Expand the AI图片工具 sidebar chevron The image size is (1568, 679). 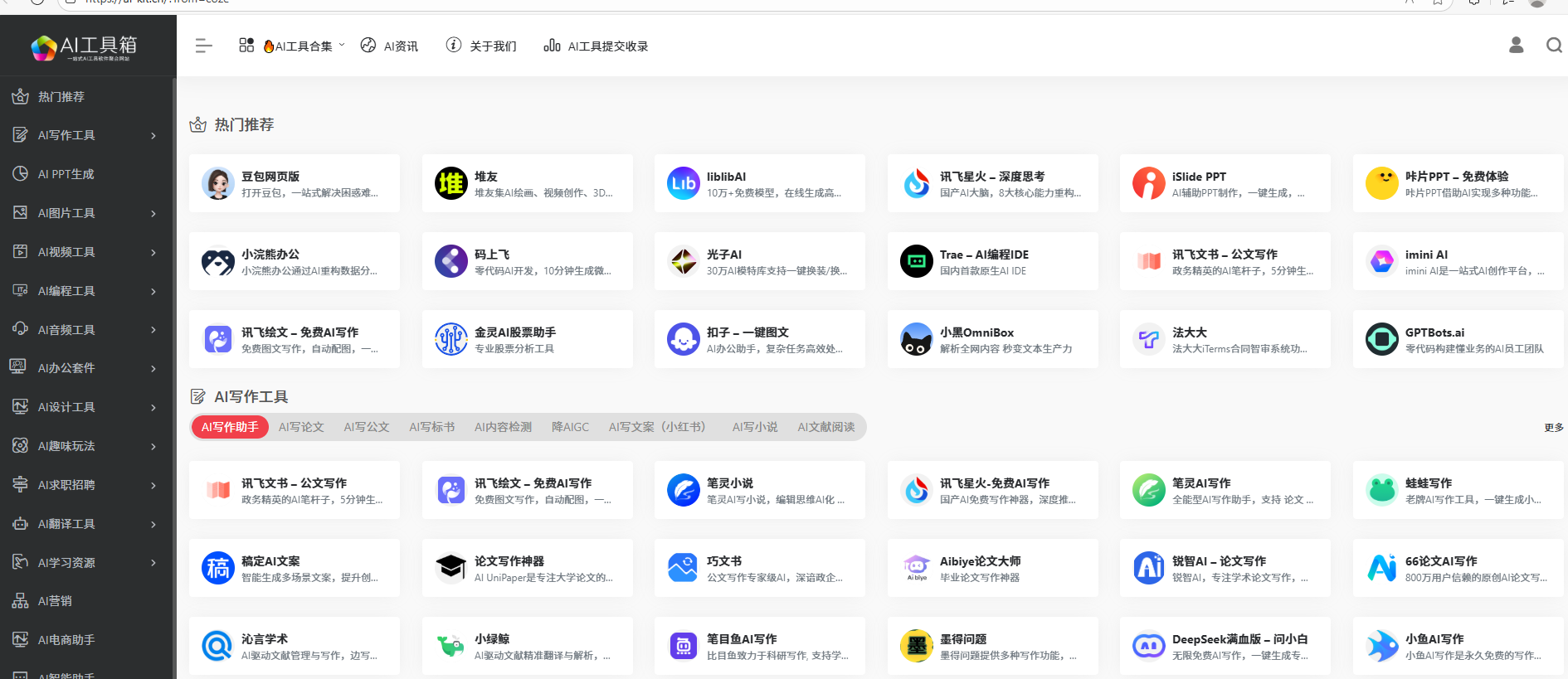pos(153,213)
